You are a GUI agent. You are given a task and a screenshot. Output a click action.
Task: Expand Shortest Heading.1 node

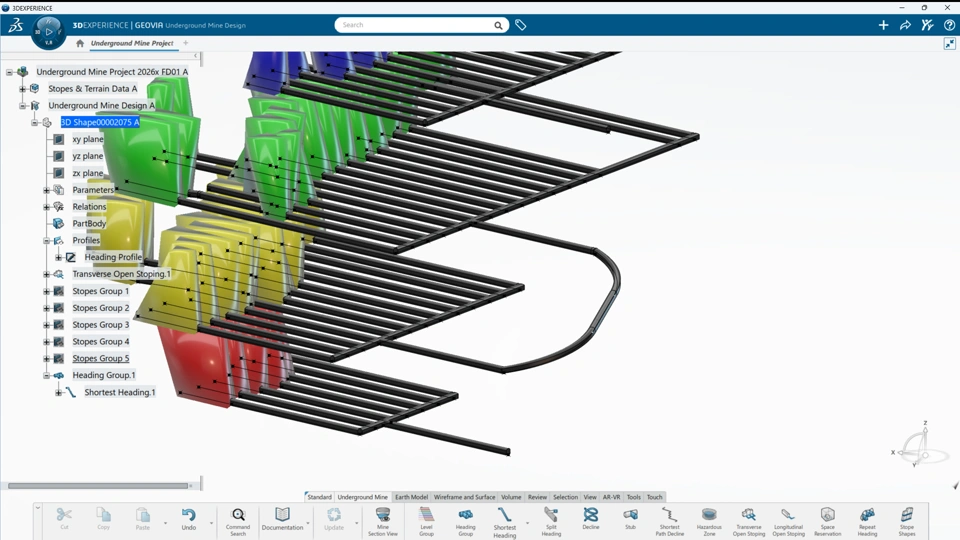pyautogui.click(x=59, y=392)
